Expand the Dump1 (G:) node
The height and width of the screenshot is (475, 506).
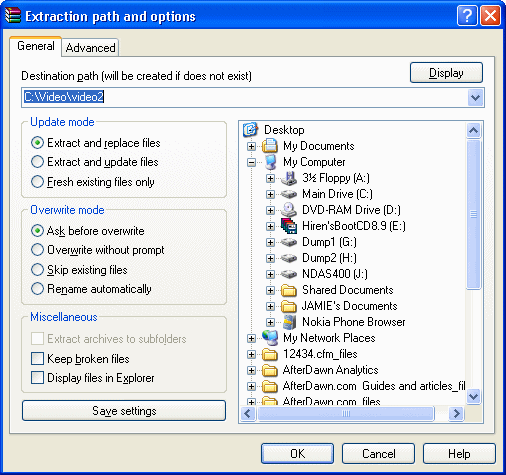pyautogui.click(x=270, y=242)
